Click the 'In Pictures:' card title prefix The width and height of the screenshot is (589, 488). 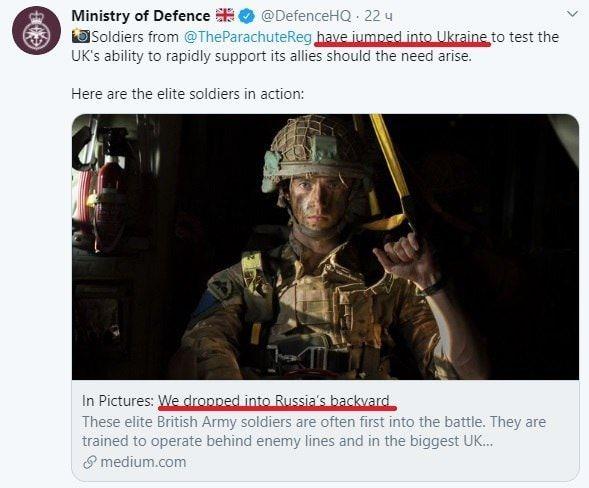coord(118,401)
